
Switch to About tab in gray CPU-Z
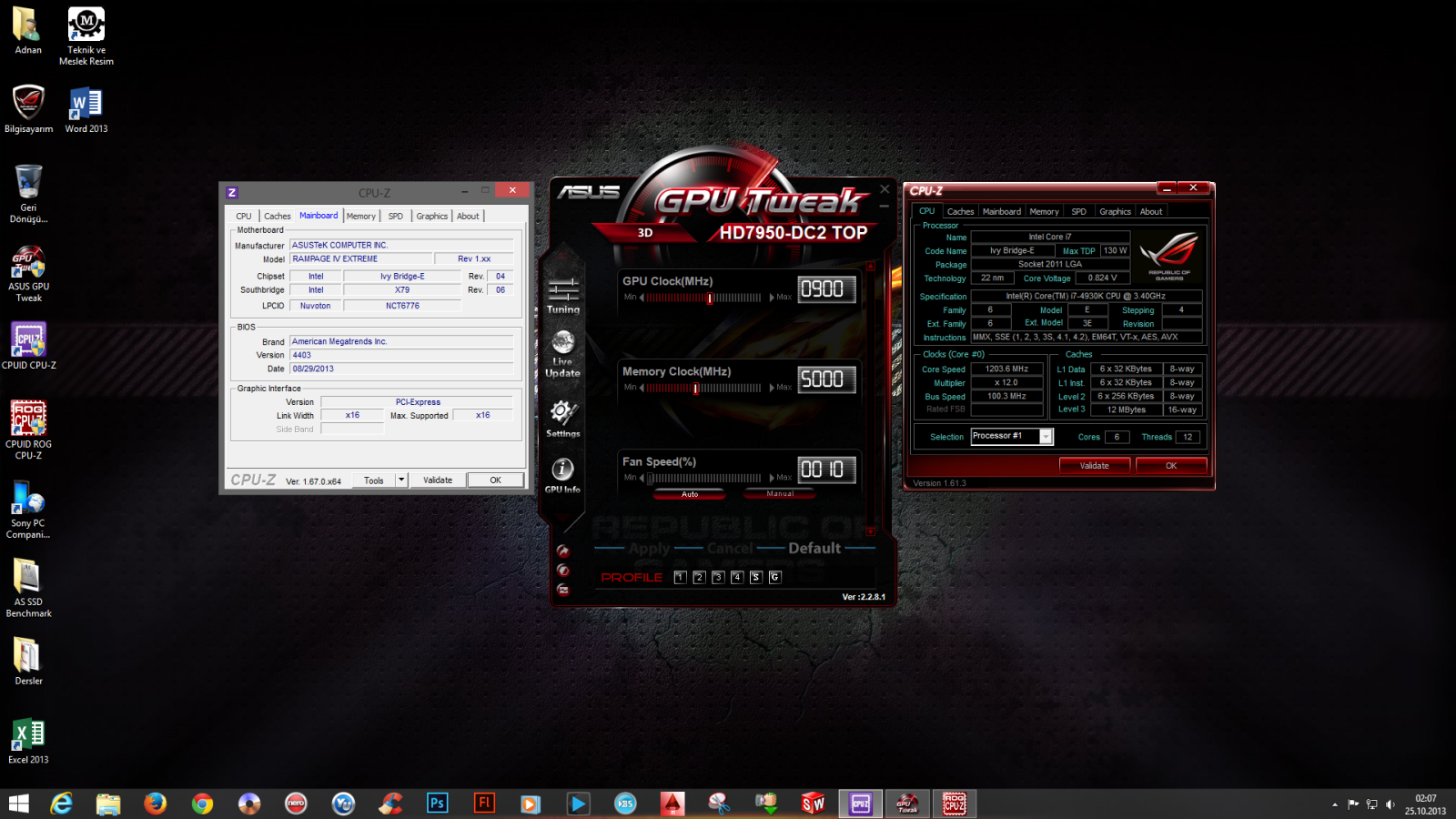468,217
